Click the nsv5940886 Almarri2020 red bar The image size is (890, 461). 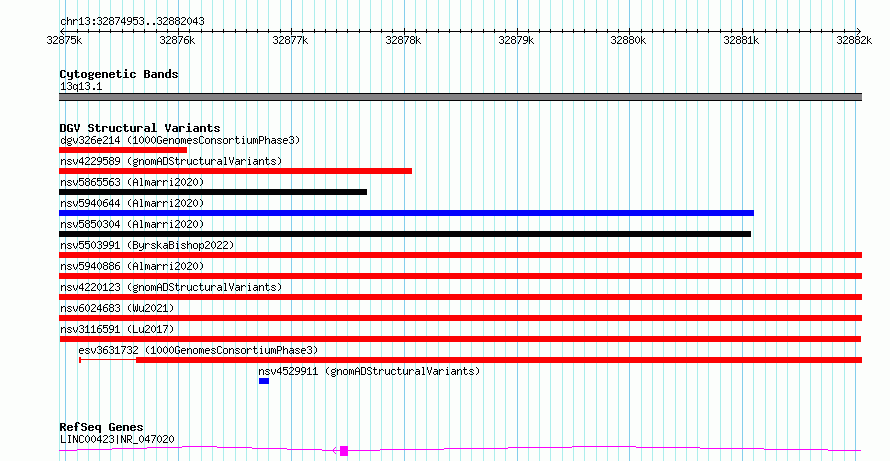tap(460, 276)
